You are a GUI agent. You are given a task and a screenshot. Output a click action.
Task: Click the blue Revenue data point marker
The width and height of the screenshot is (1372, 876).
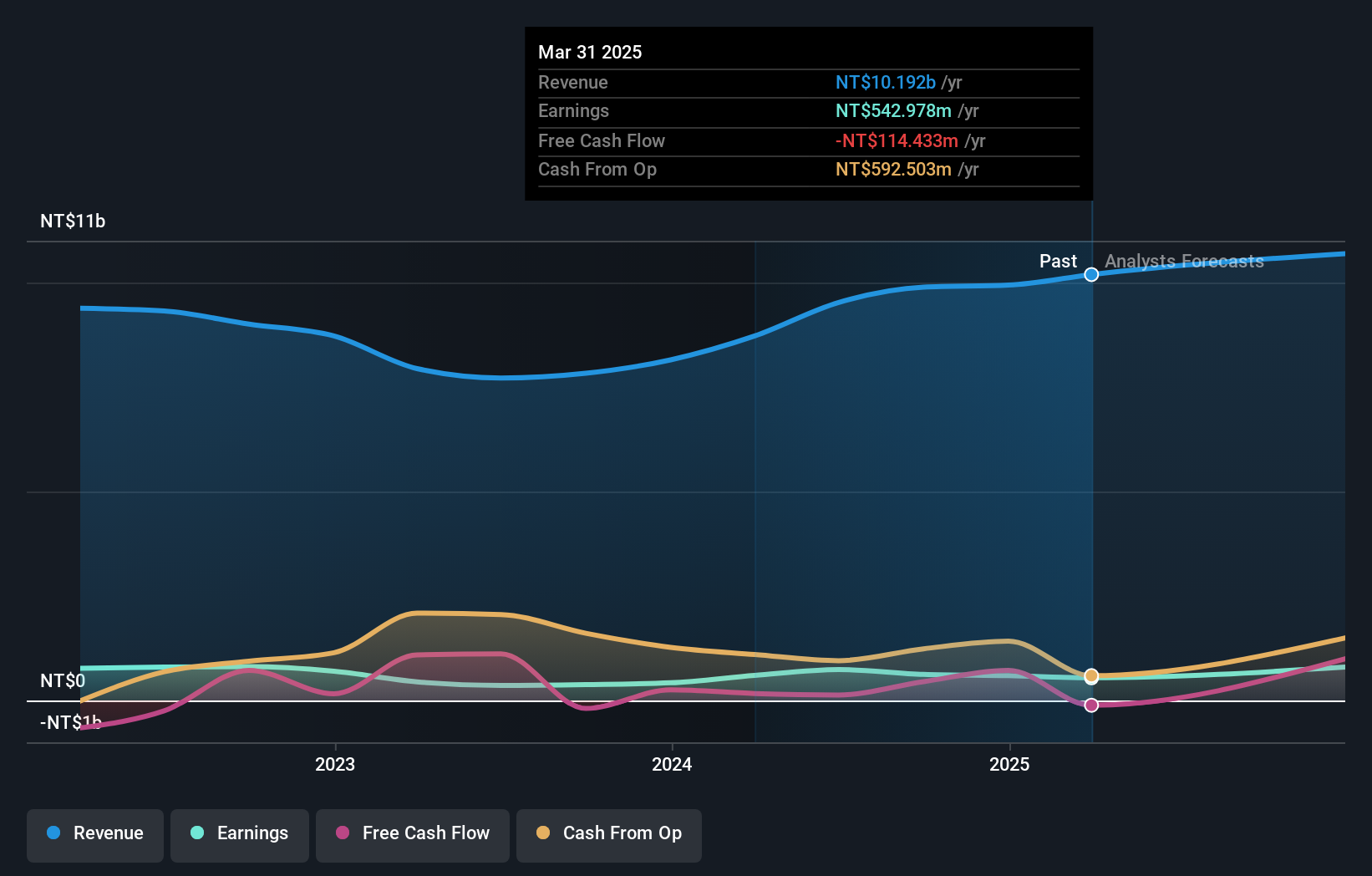[x=1091, y=274]
